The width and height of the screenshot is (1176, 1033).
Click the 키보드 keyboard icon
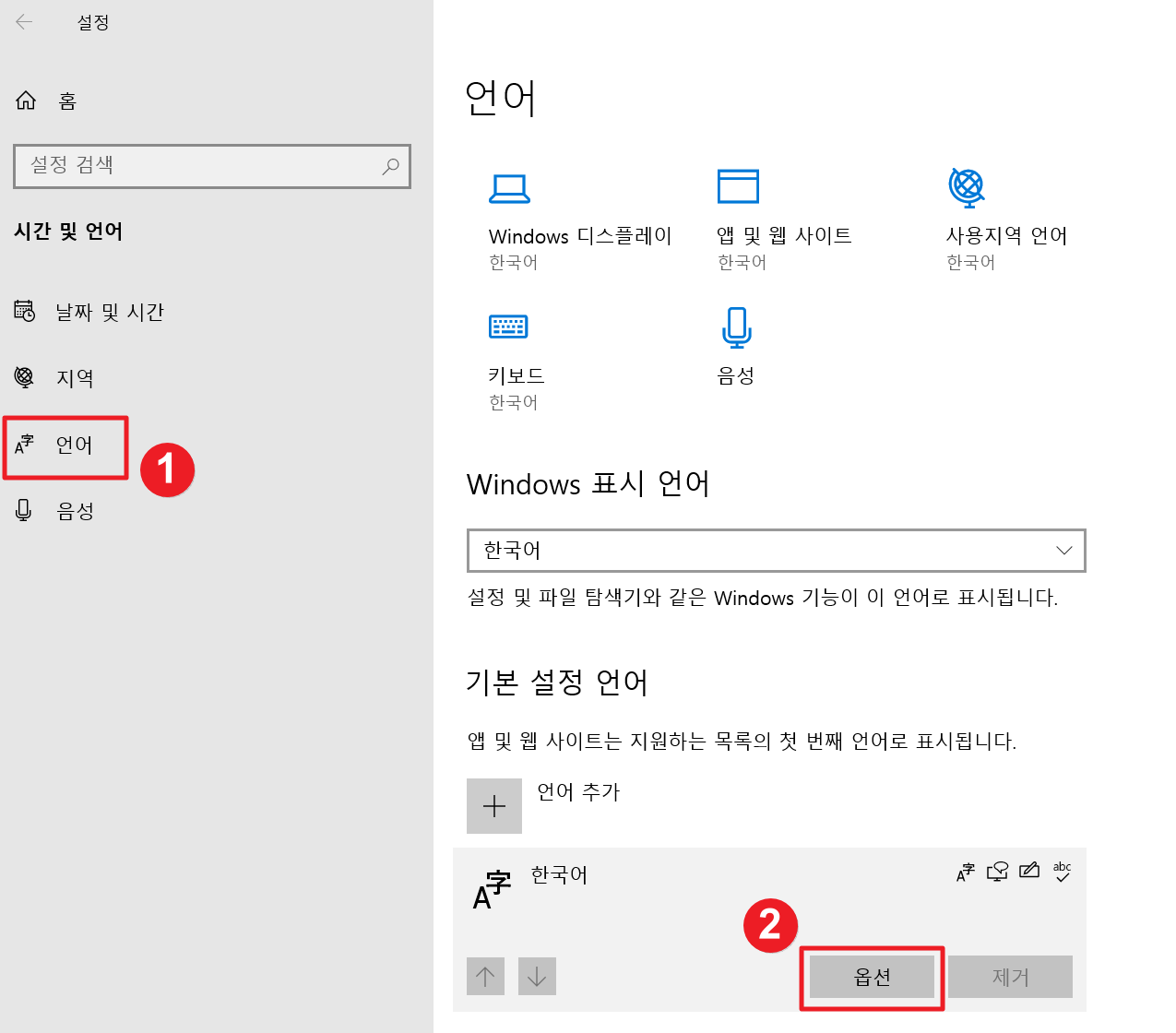tap(508, 327)
